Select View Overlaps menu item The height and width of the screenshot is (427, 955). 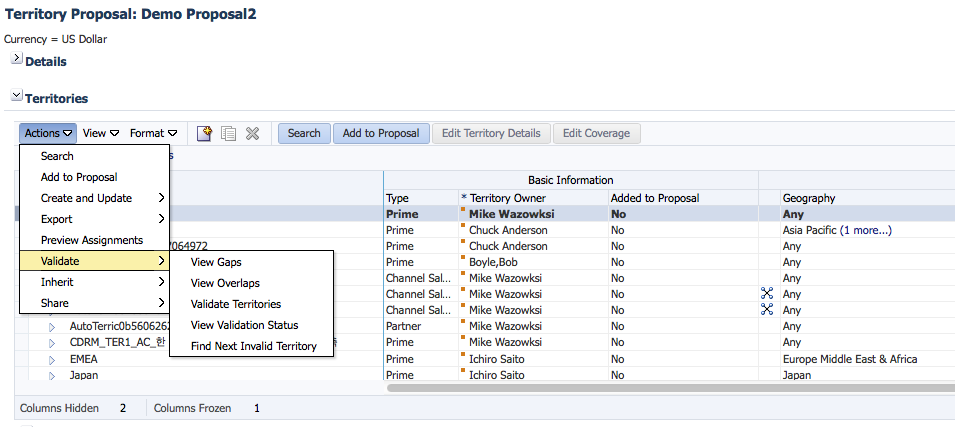tap(224, 283)
